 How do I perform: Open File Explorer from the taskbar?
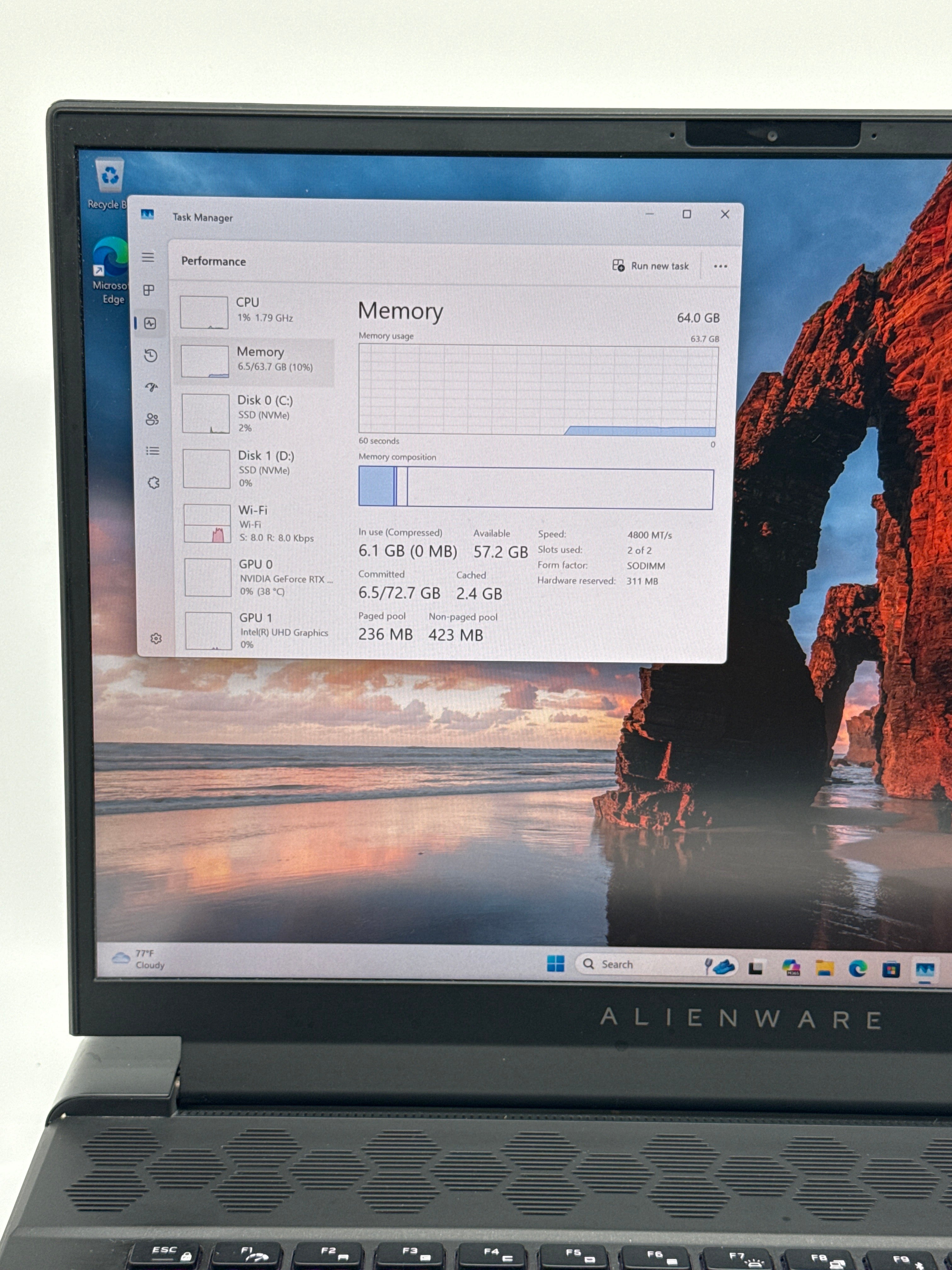tap(824, 969)
